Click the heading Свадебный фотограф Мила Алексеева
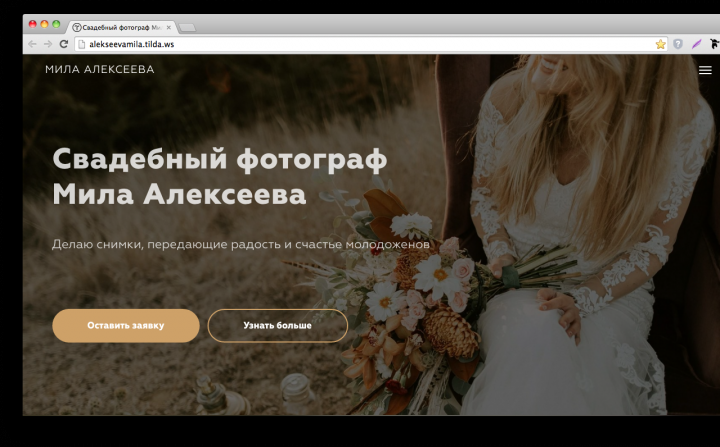The width and height of the screenshot is (720, 447). [x=220, y=176]
